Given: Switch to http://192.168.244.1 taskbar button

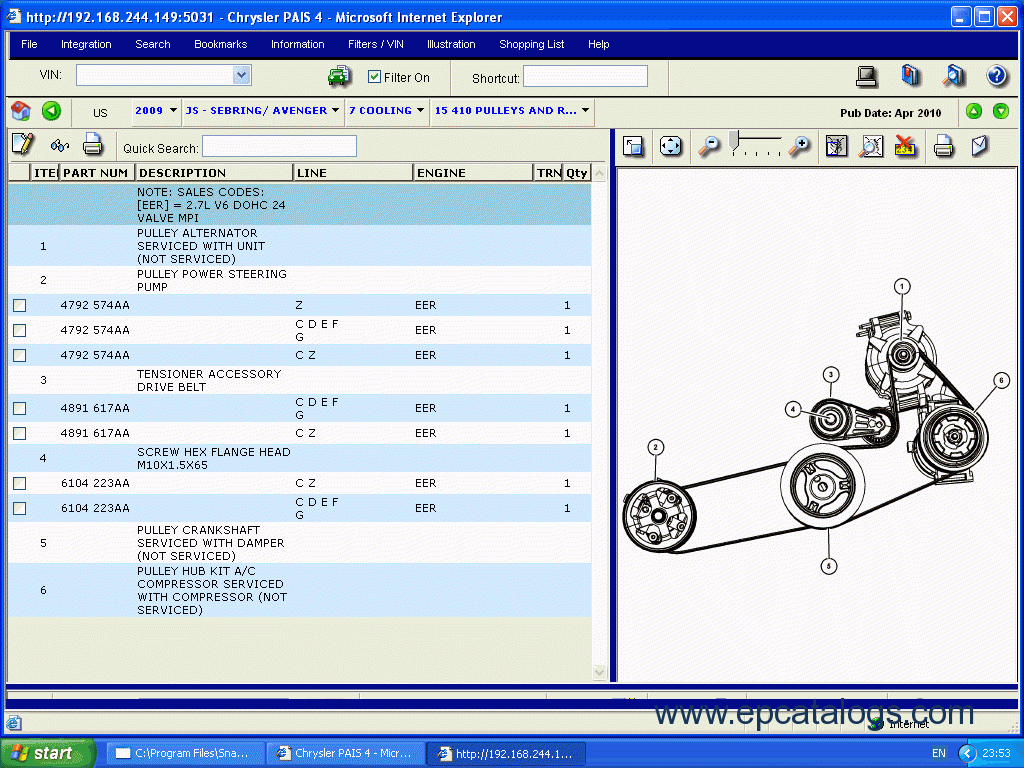Looking at the screenshot, I should point(507,753).
